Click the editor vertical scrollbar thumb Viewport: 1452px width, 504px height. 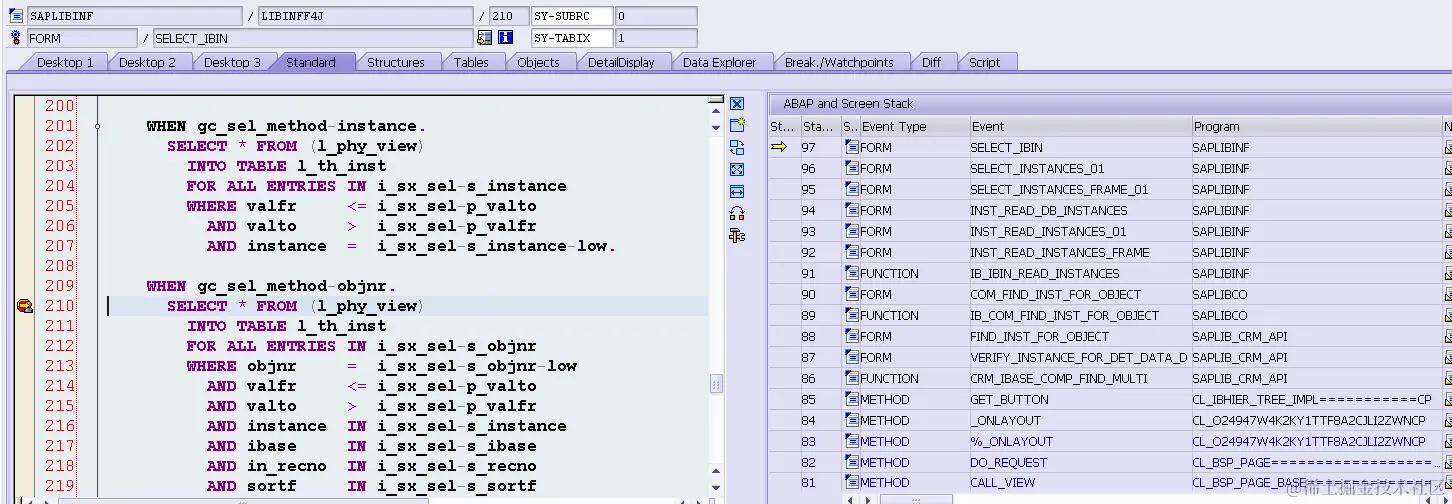pyautogui.click(x=715, y=384)
